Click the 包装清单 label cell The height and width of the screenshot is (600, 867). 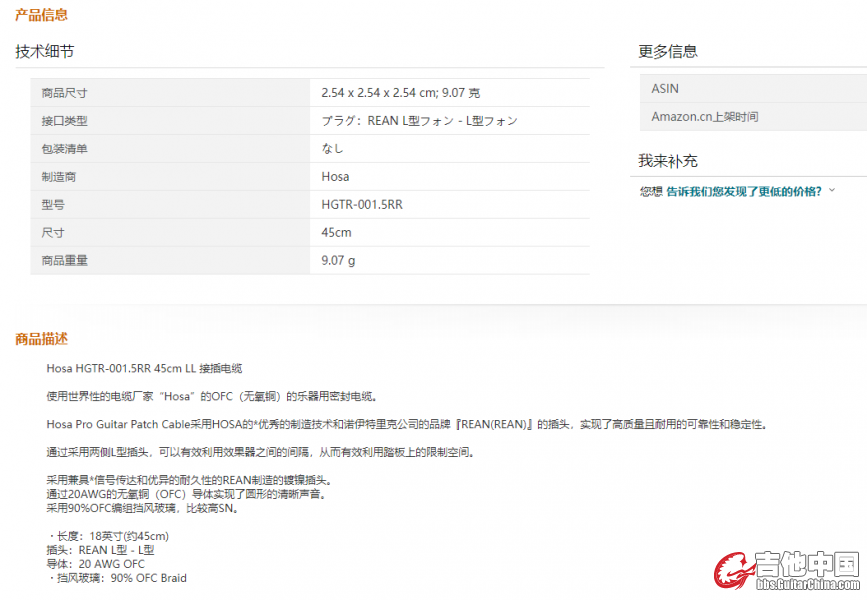pos(65,149)
